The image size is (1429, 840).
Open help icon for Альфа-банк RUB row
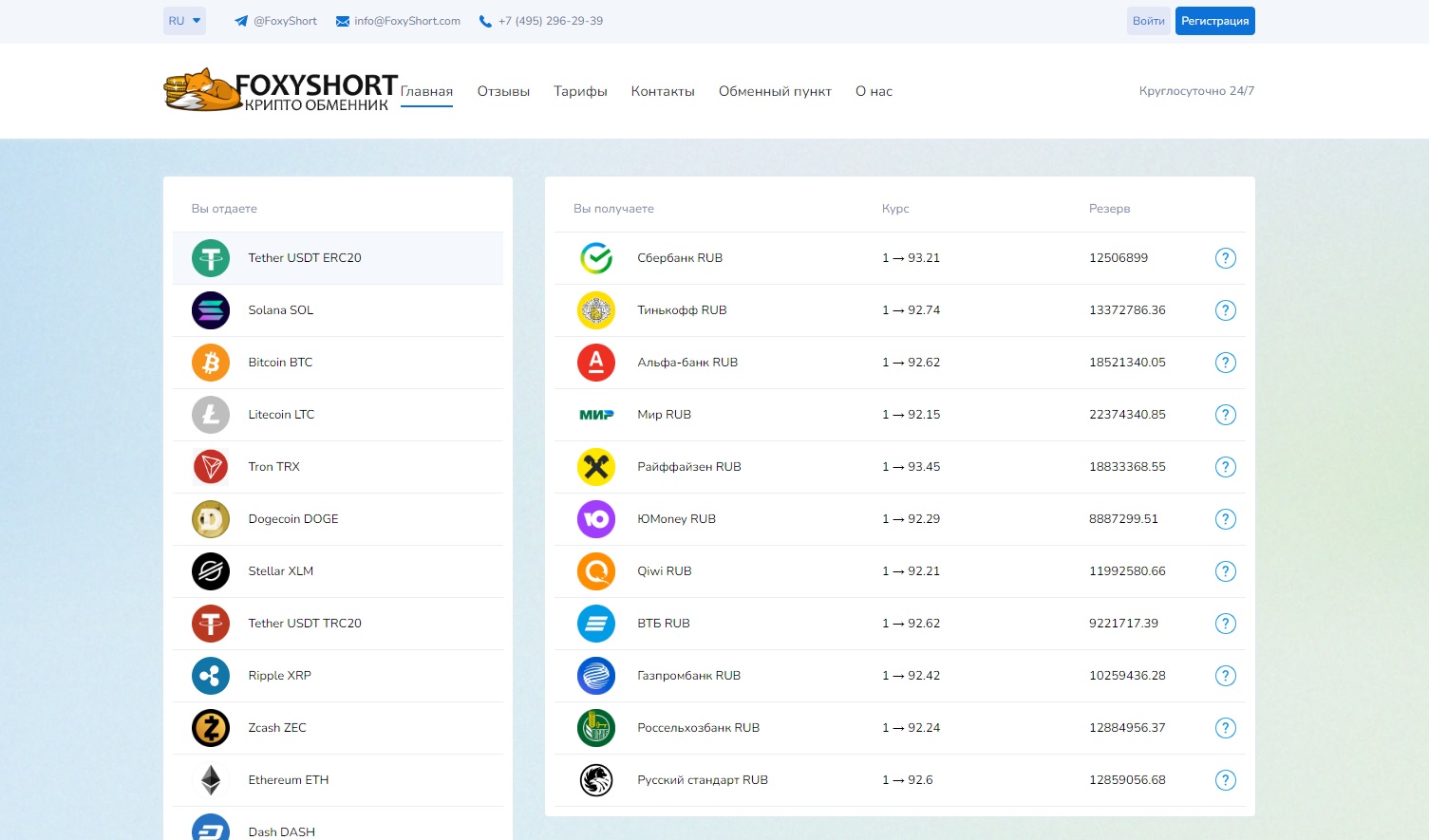(1226, 363)
